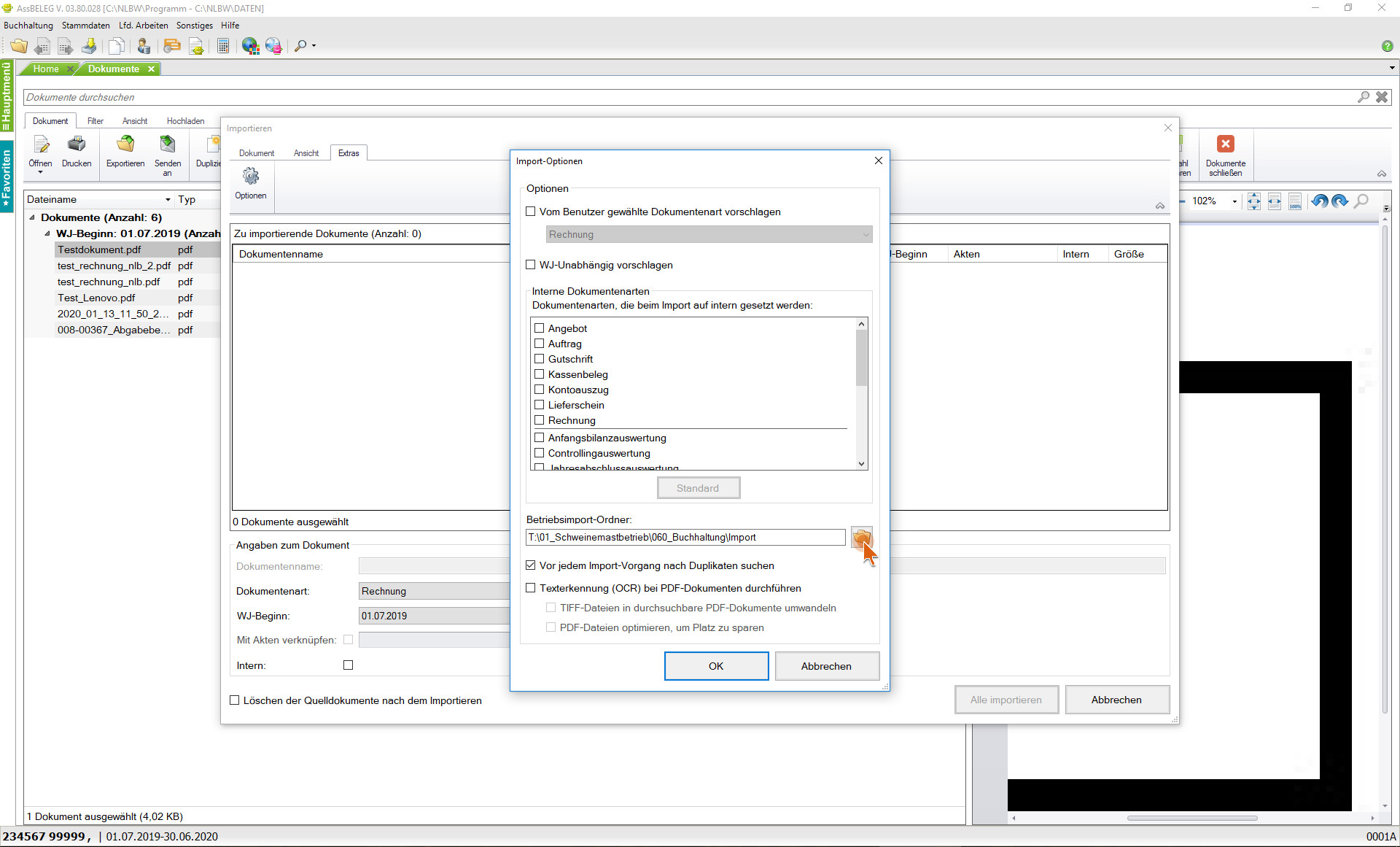The image size is (1400, 847).
Task: Enable Texterkennung (OCR) bei PDF-Dokumenten
Action: [x=531, y=588]
